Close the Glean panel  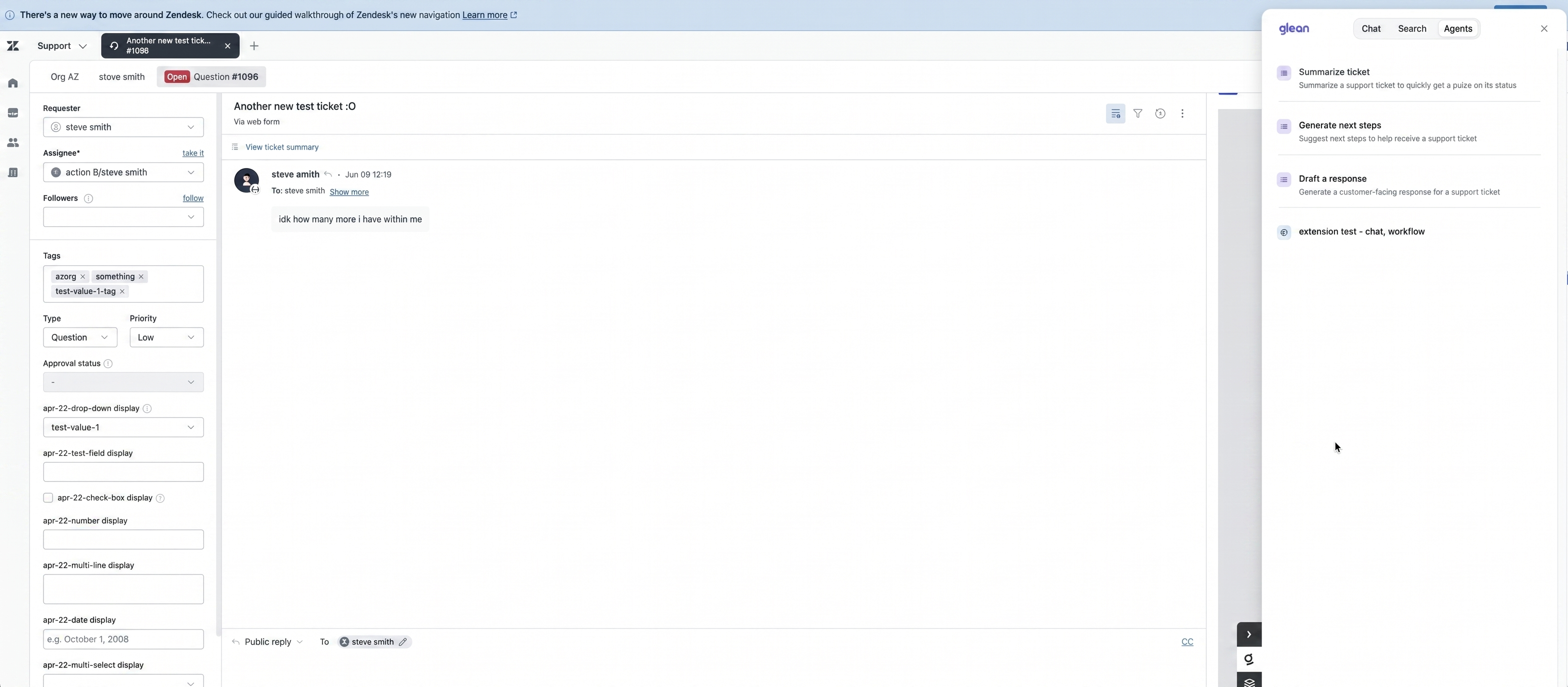1543,28
